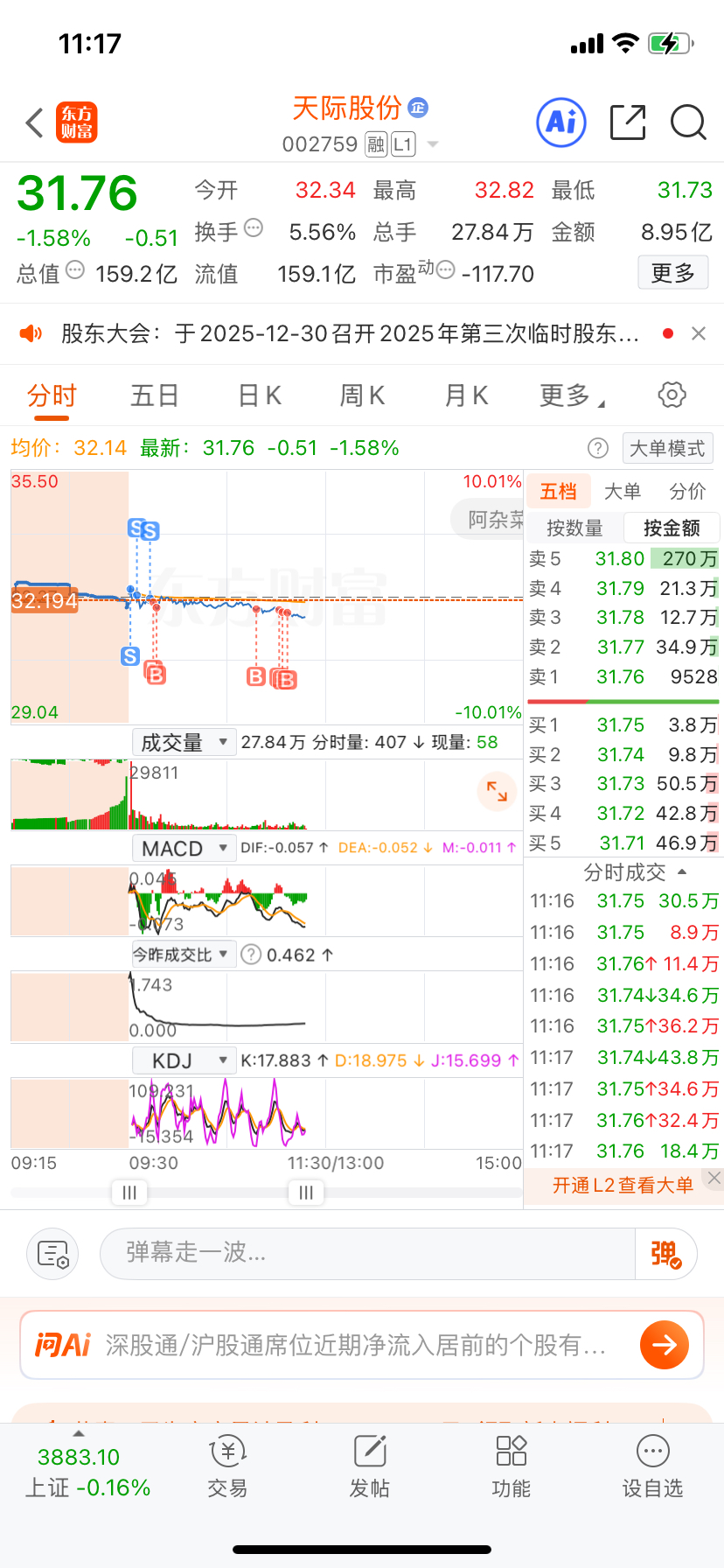Tap the left timeline range handle

pos(129,1193)
